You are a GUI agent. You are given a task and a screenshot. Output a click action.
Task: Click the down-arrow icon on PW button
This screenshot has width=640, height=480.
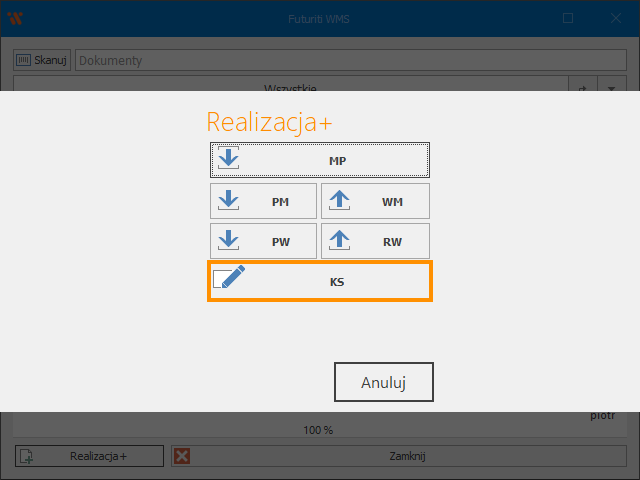click(229, 240)
